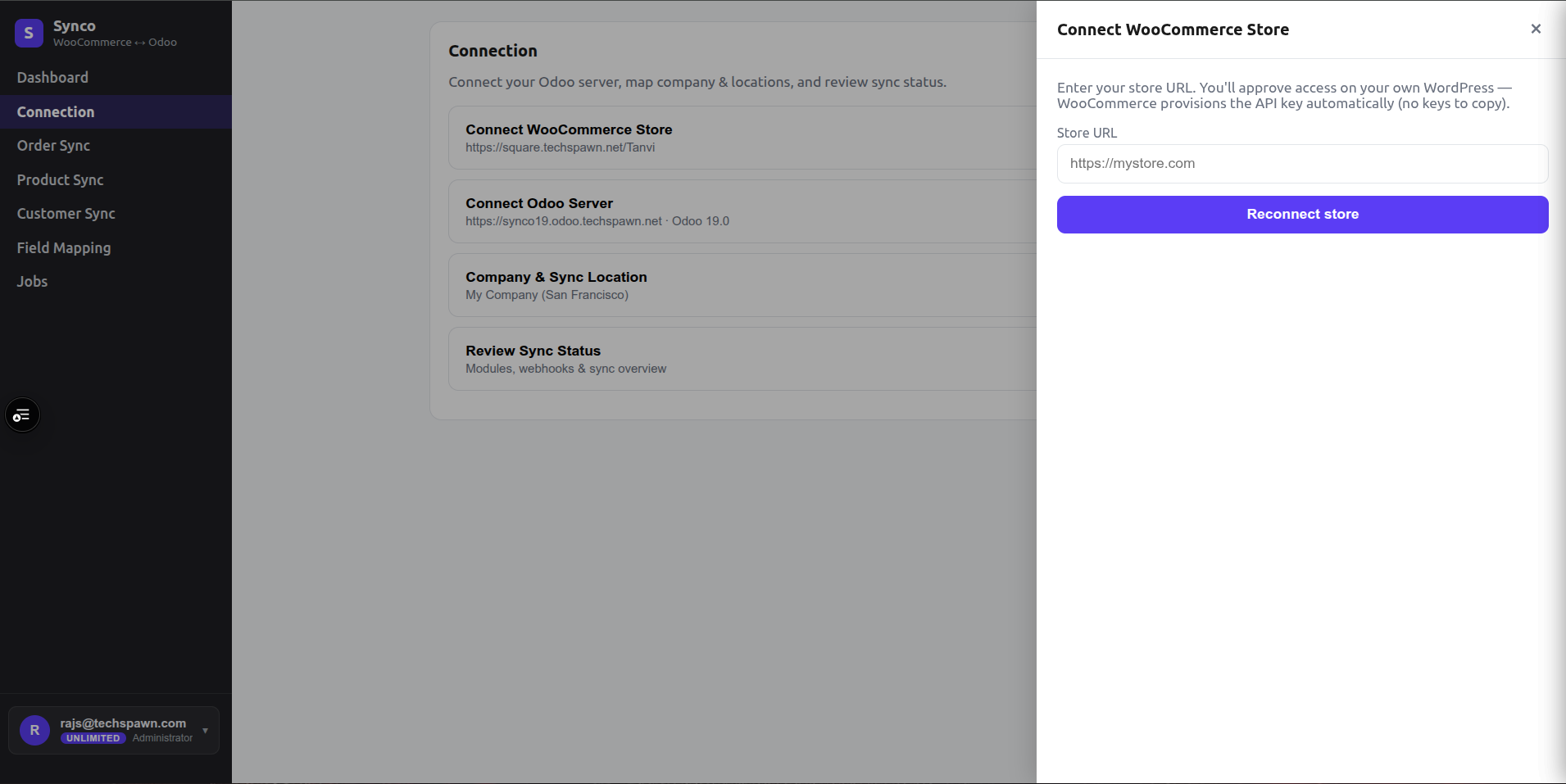Click rajs@techspawn.com account email

[123, 723]
